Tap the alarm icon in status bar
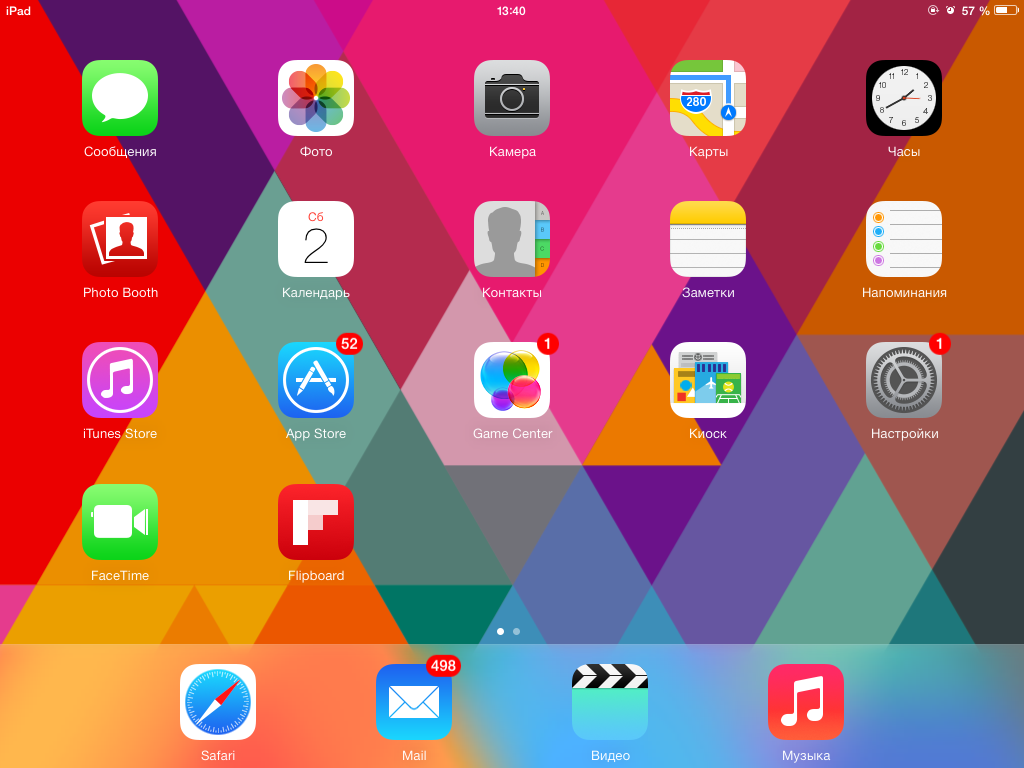 [x=950, y=10]
